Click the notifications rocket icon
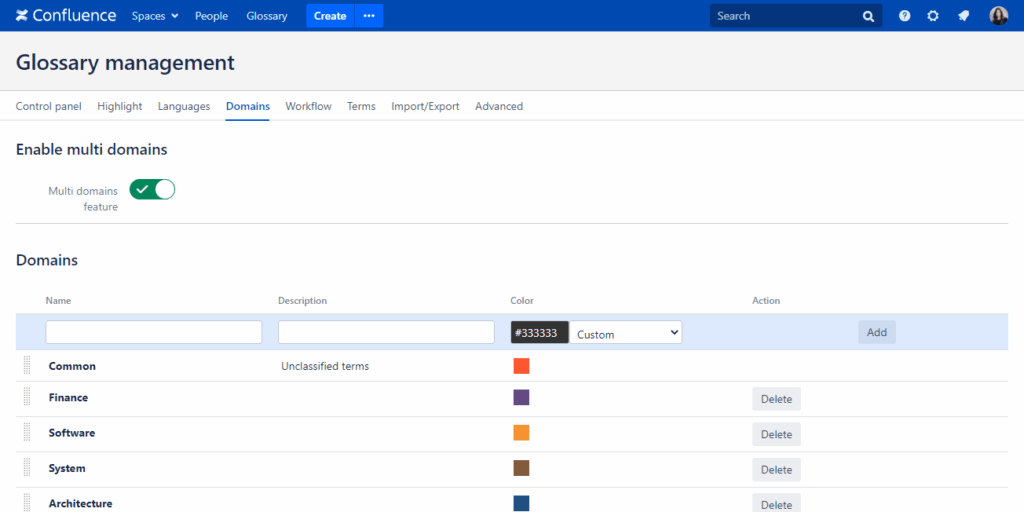This screenshot has width=1024, height=512. (x=963, y=16)
